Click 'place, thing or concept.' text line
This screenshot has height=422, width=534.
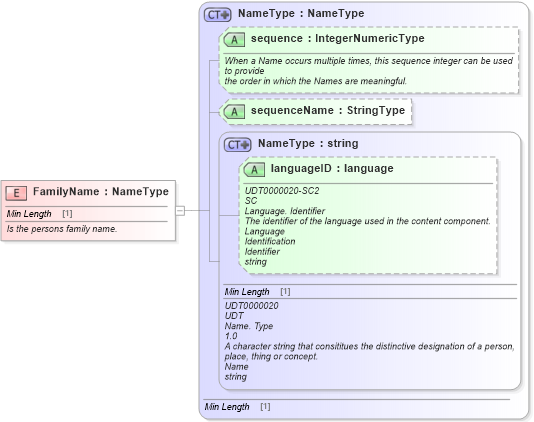(271, 356)
